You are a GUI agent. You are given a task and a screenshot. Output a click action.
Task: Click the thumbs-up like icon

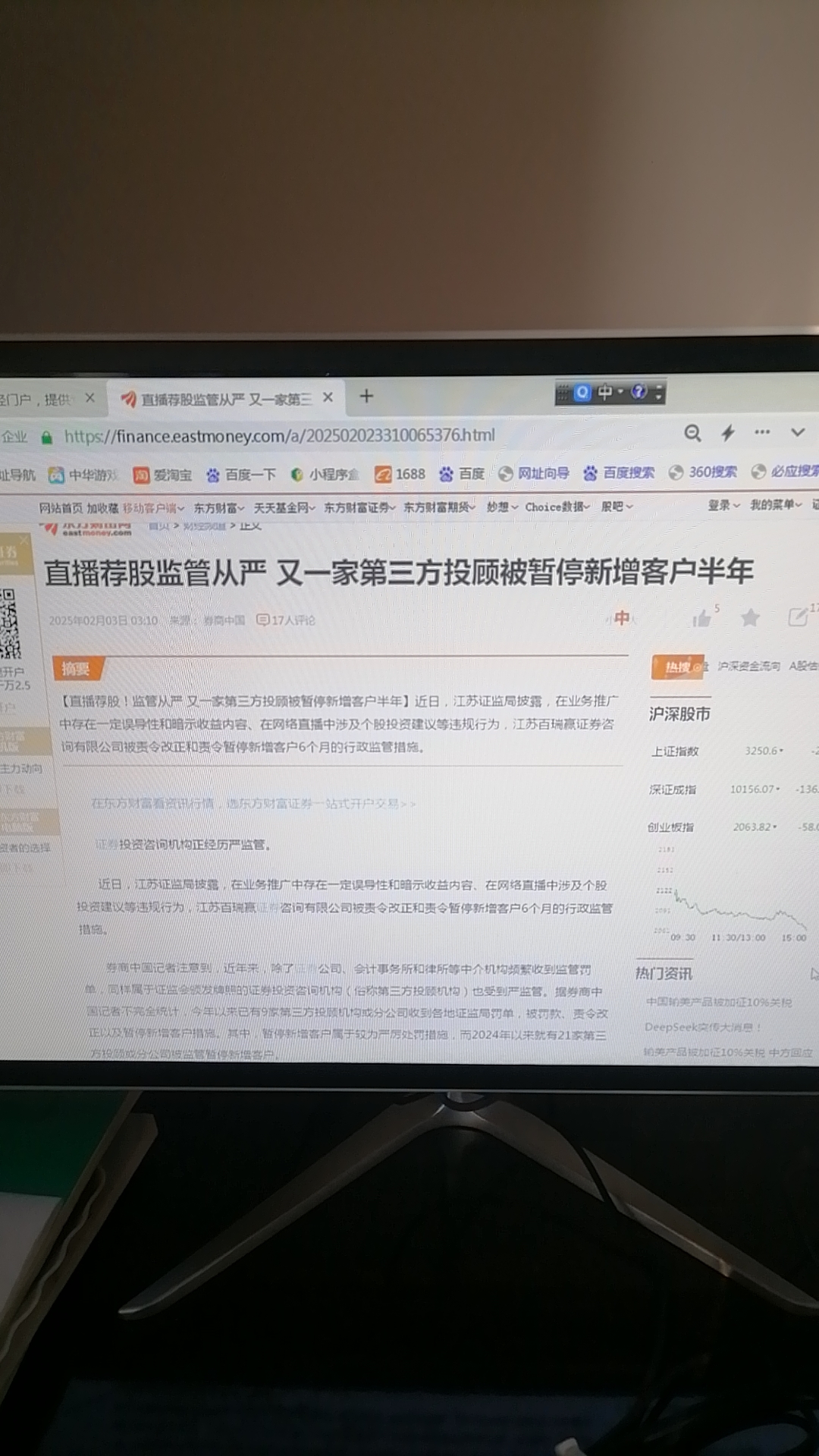pos(702,619)
